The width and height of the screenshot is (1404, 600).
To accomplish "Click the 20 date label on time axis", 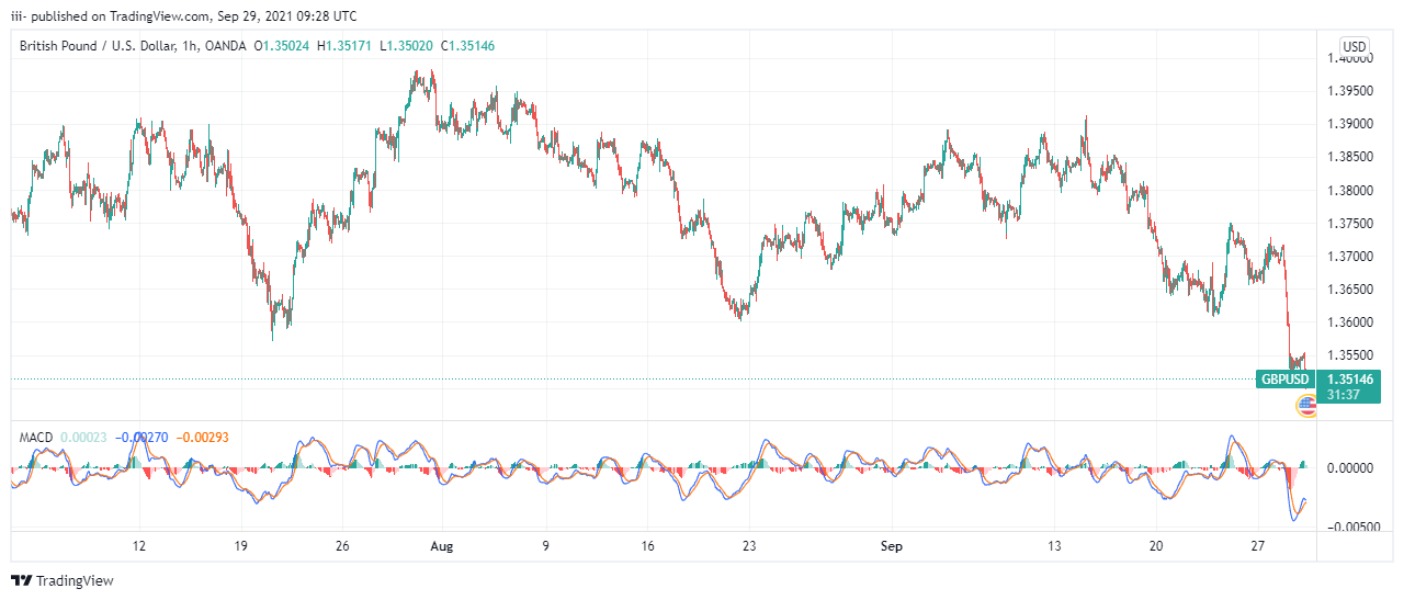I will pos(1156,546).
